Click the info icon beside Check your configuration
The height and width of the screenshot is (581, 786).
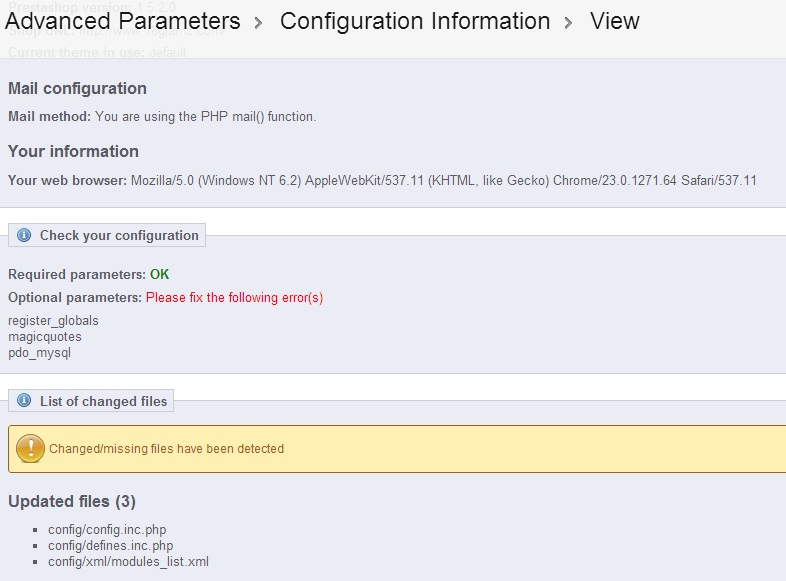click(25, 236)
